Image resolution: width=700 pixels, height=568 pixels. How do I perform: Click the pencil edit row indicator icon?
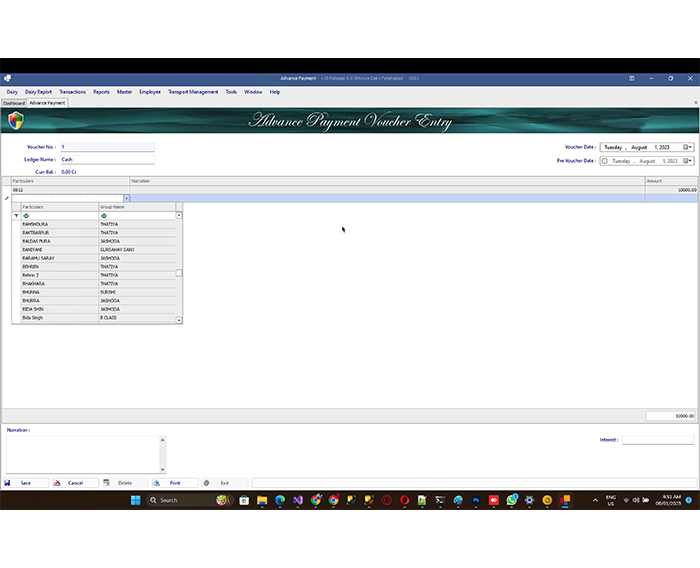6,198
